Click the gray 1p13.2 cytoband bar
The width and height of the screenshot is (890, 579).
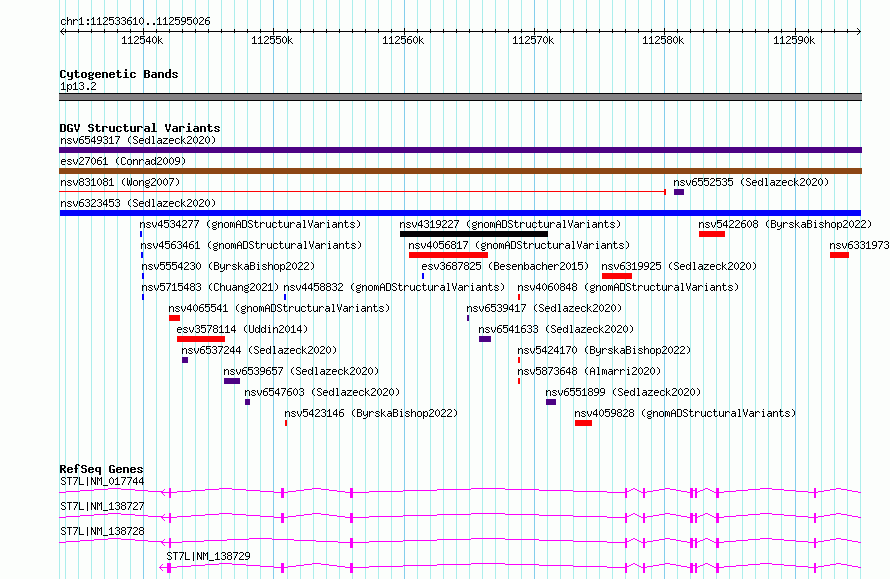point(460,97)
